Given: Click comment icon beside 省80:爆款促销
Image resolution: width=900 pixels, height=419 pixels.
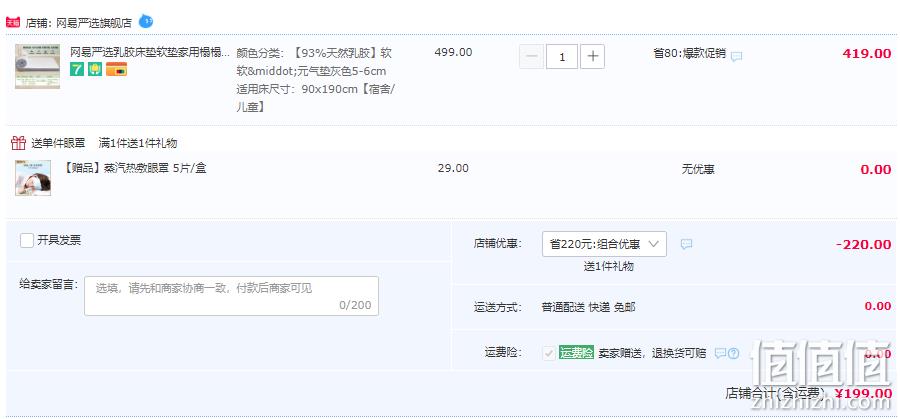Looking at the screenshot, I should pyautogui.click(x=737, y=56).
